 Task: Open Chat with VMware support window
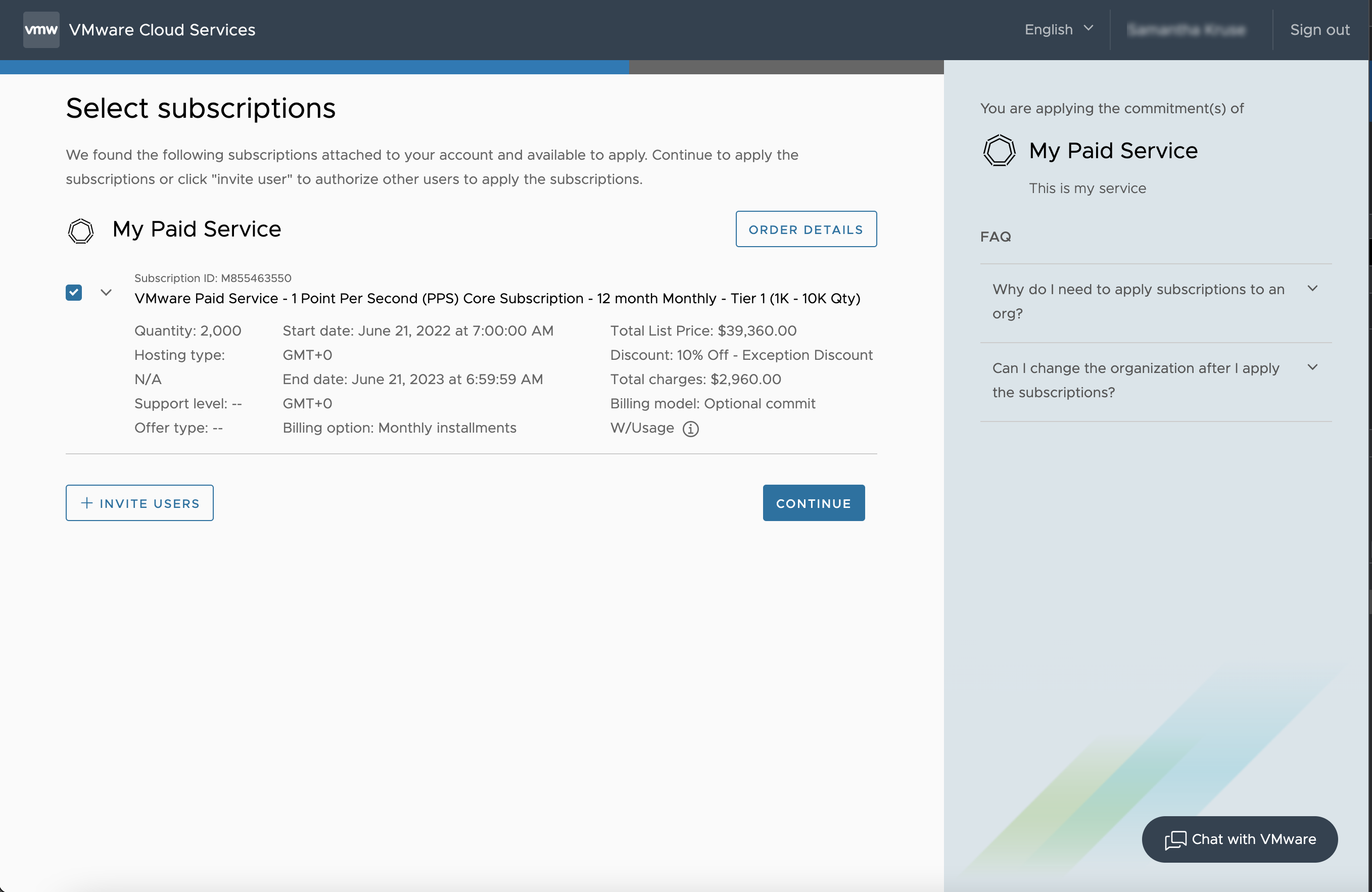tap(1240, 839)
